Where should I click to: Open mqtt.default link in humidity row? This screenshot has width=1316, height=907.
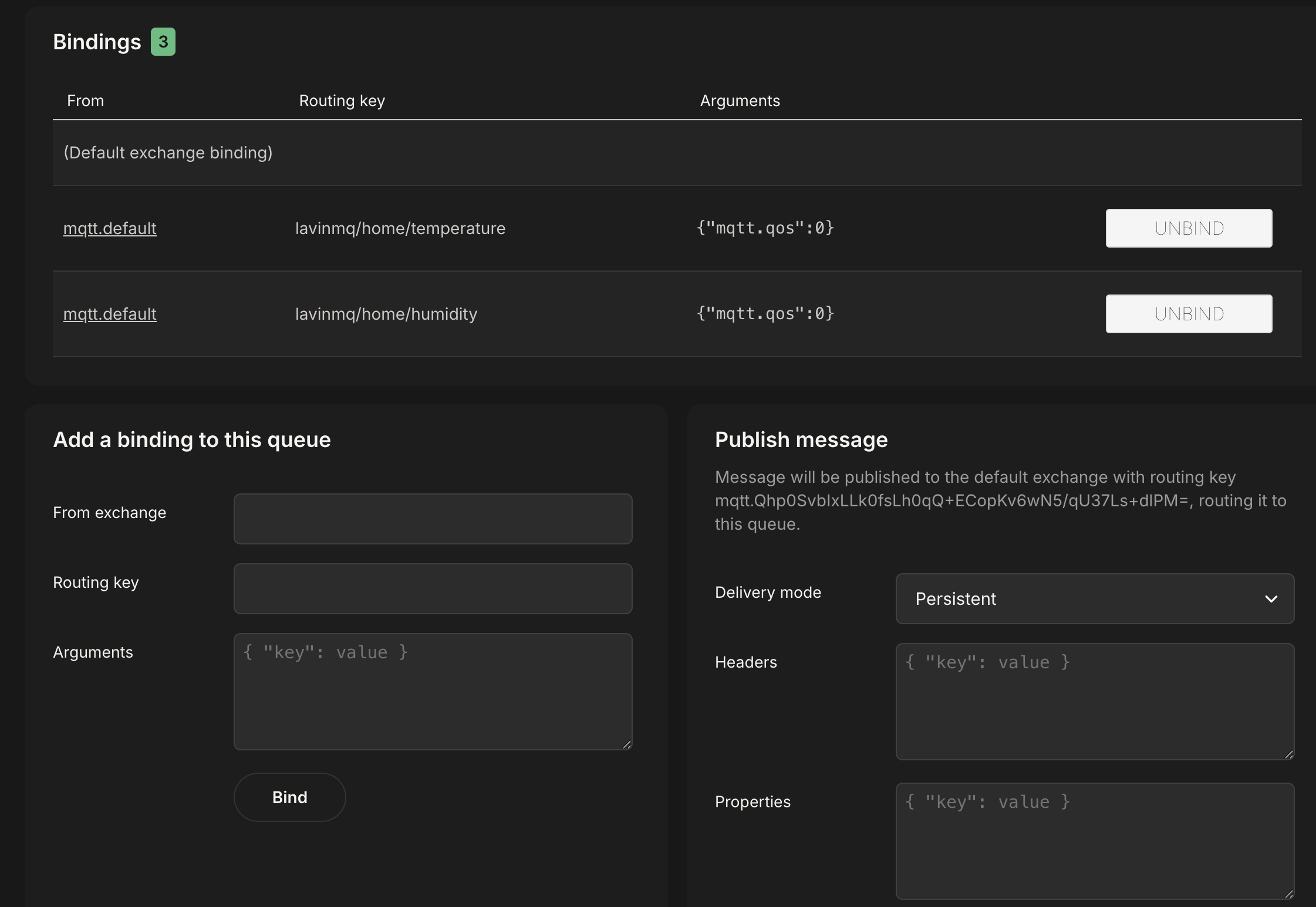tap(110, 314)
